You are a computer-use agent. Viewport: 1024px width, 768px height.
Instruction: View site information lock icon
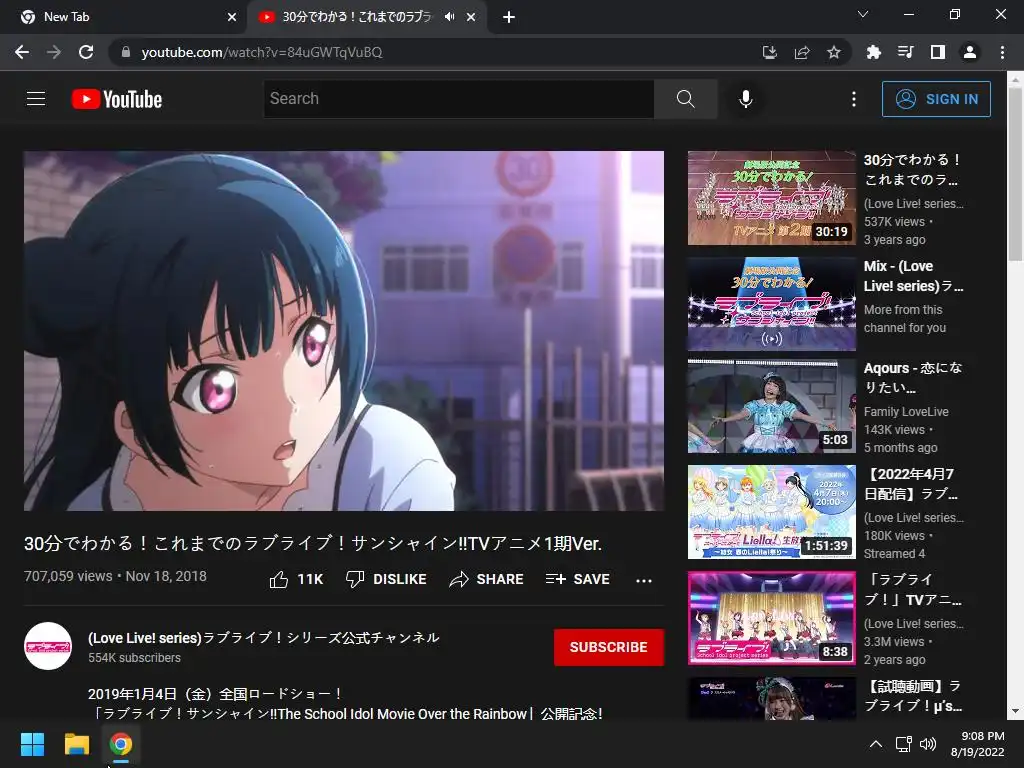point(125,52)
